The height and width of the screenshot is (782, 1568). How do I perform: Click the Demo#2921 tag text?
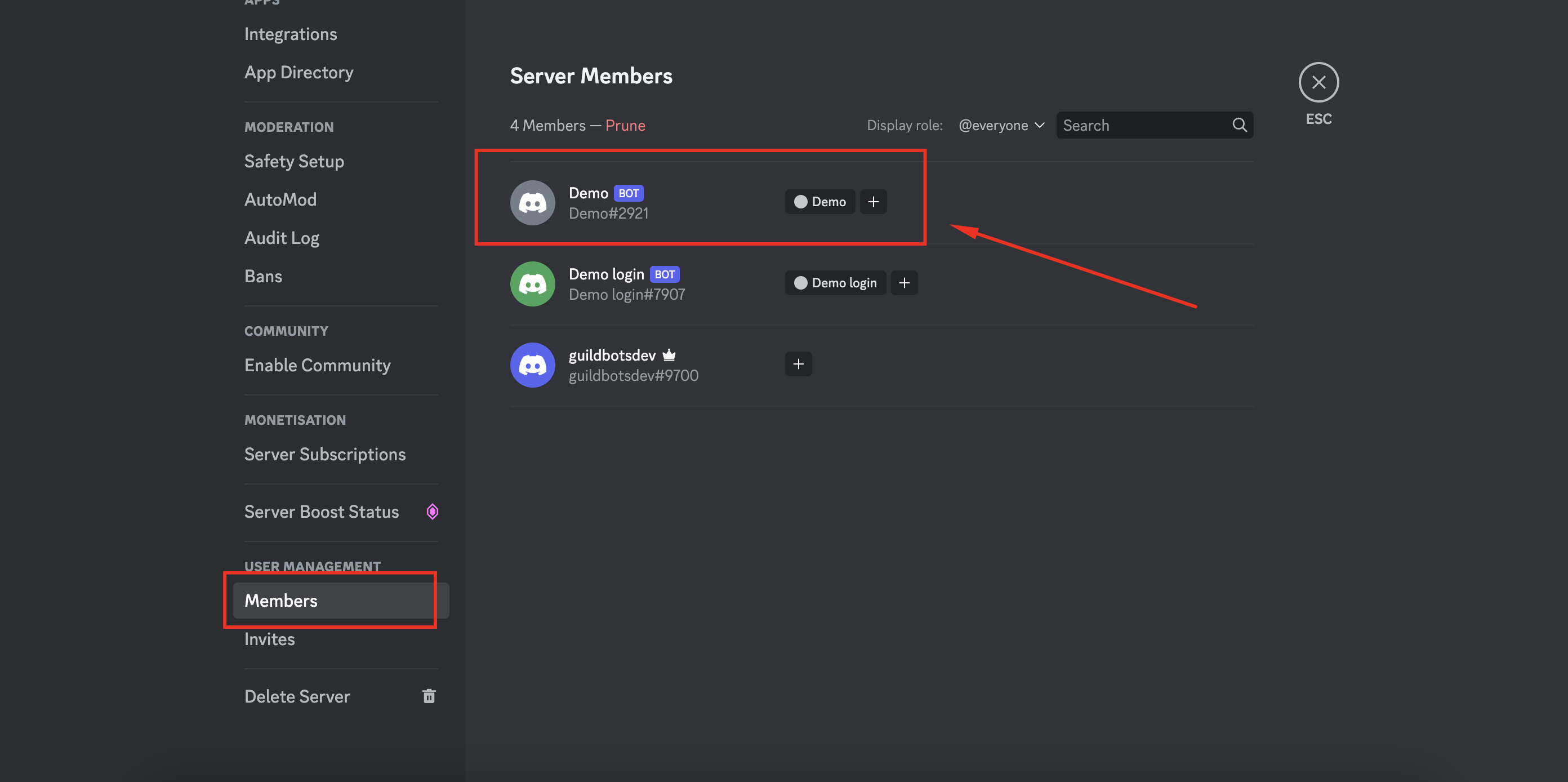click(608, 213)
